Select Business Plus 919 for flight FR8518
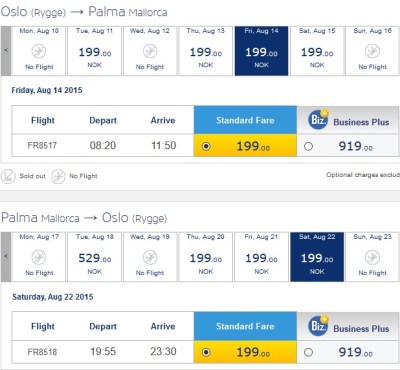400x370 pixels. click(x=308, y=352)
